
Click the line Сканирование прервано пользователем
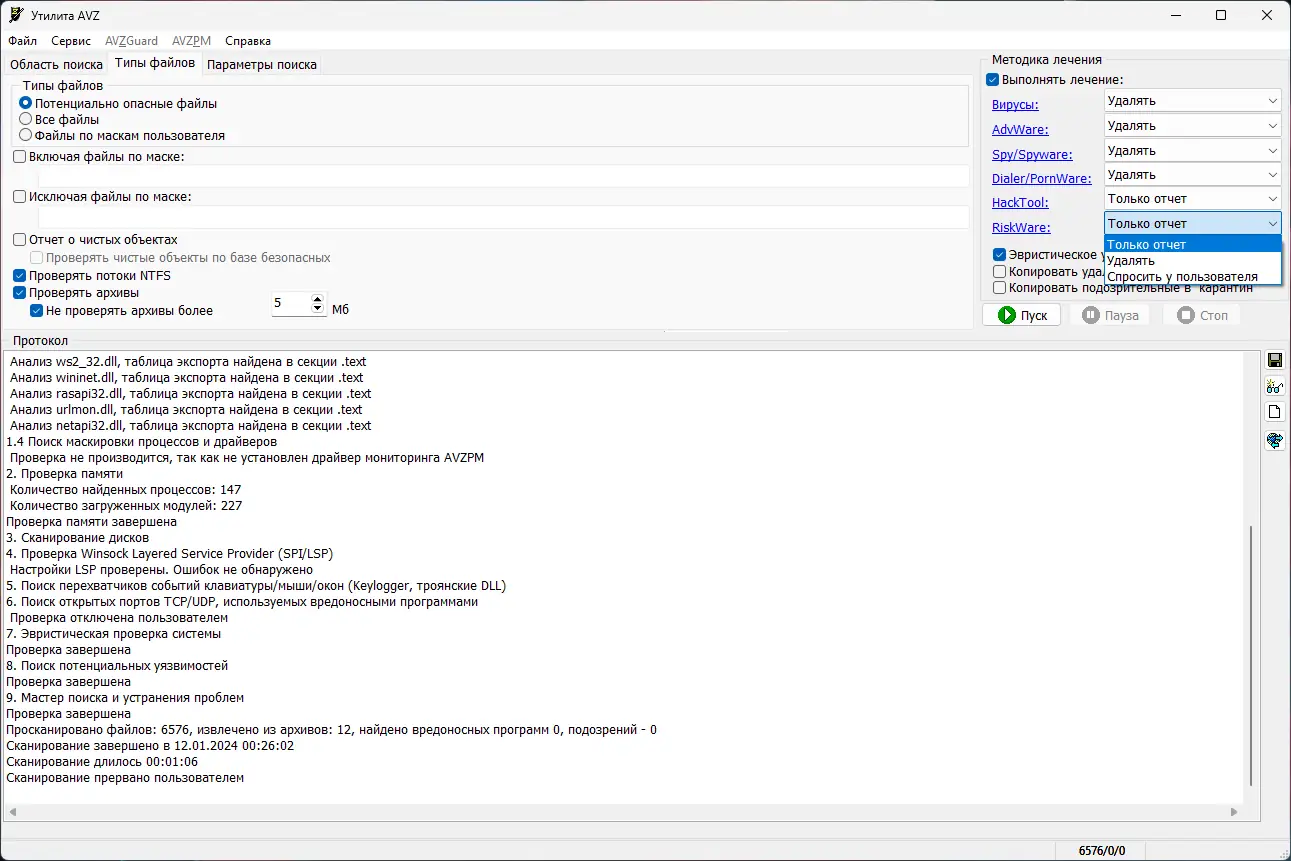click(125, 778)
